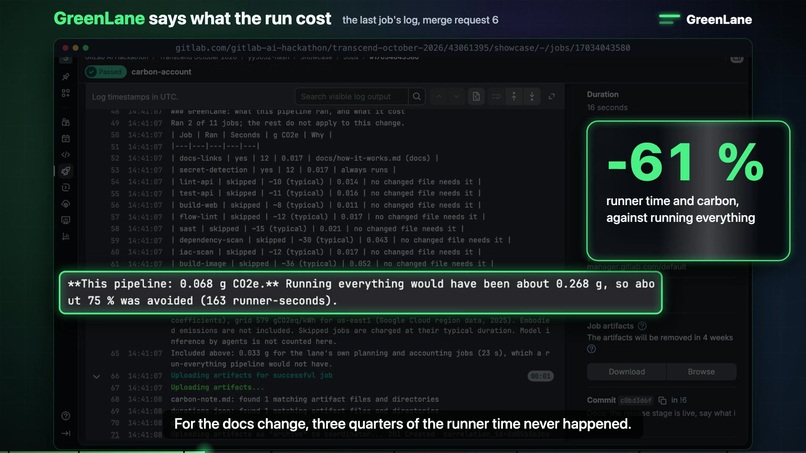Open the Help question mark in sidebar
This screenshot has width=806, height=453.
(66, 416)
